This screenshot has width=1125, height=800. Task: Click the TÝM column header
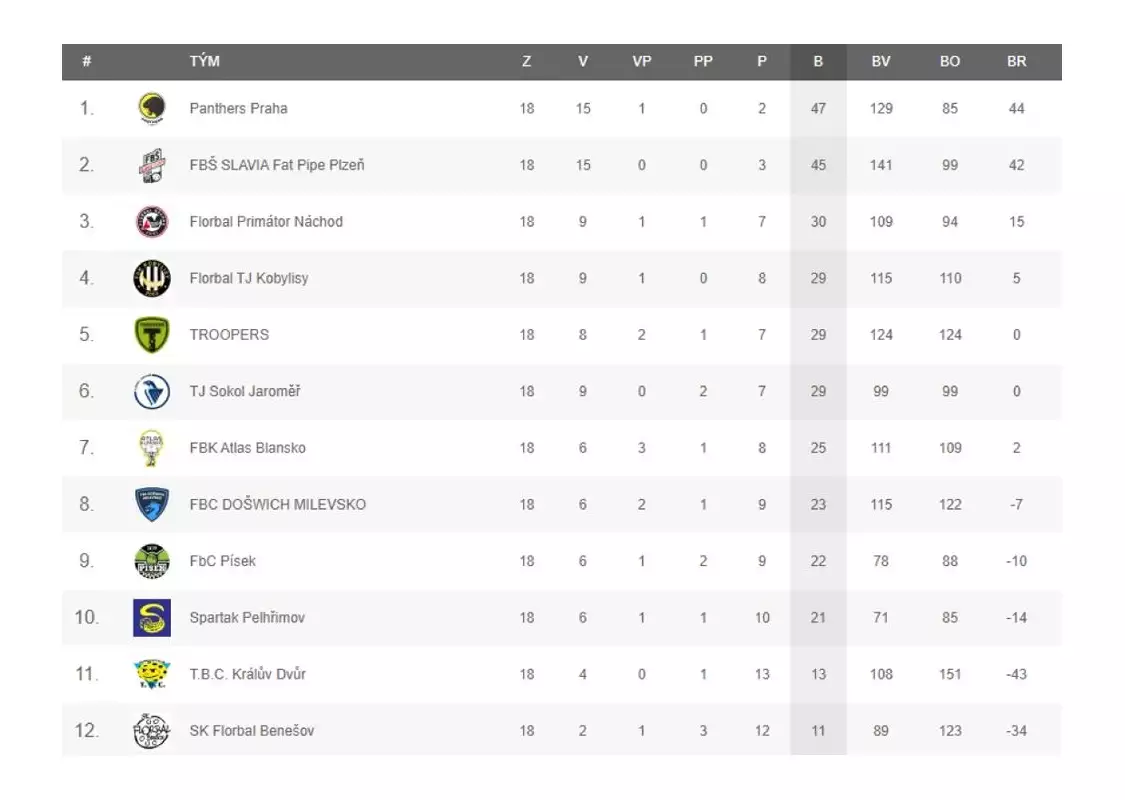tap(205, 62)
